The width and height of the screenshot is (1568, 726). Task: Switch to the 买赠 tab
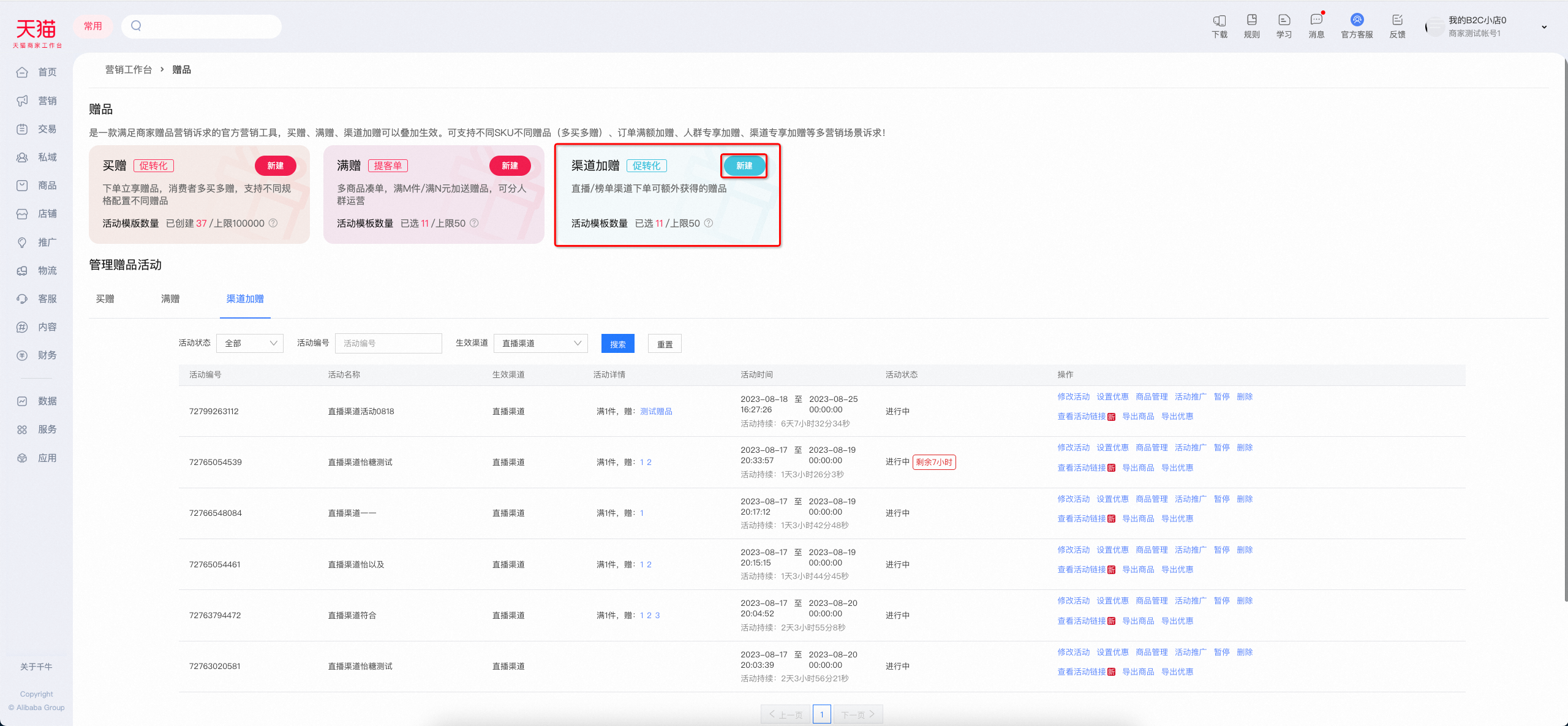(x=105, y=299)
